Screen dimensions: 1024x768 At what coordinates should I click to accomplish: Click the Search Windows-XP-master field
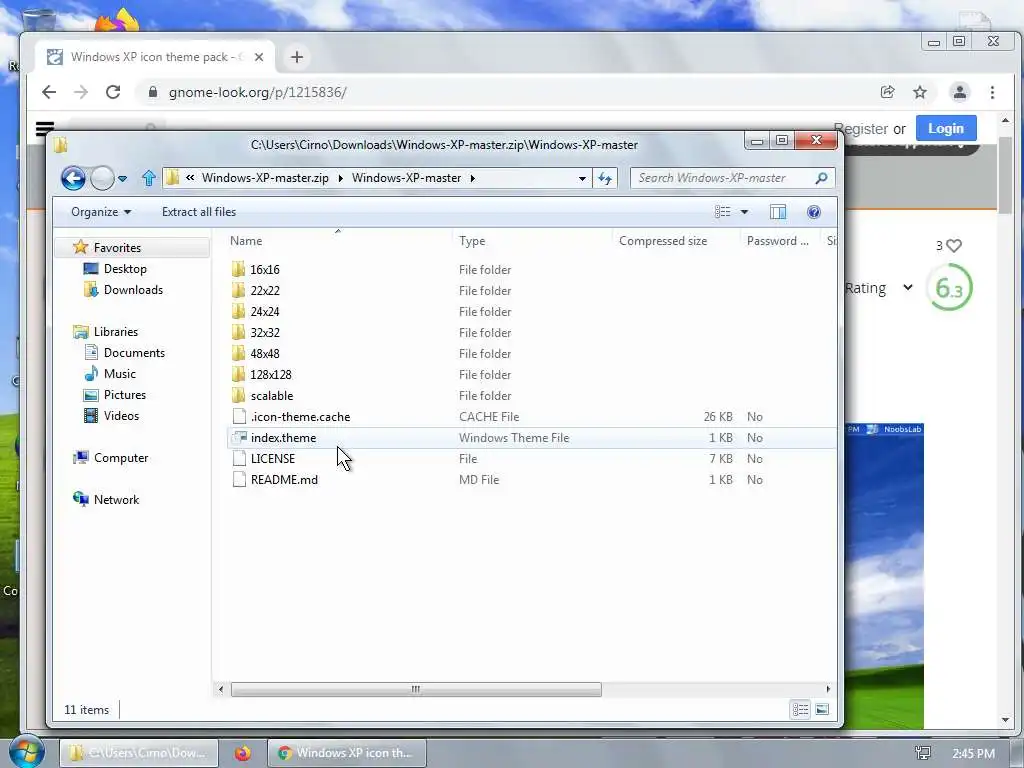(722, 178)
